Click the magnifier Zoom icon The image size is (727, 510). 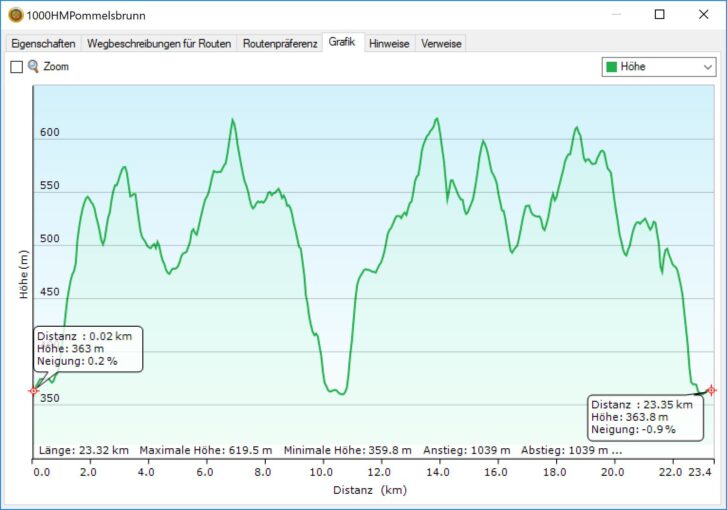pos(33,66)
